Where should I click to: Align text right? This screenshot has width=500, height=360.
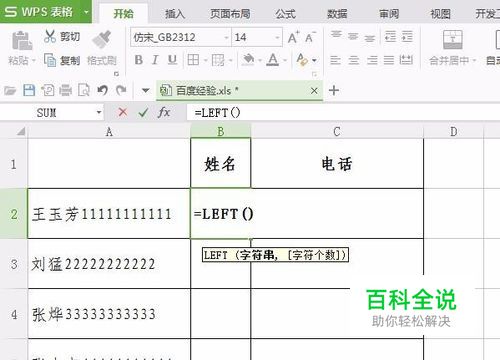point(372,60)
